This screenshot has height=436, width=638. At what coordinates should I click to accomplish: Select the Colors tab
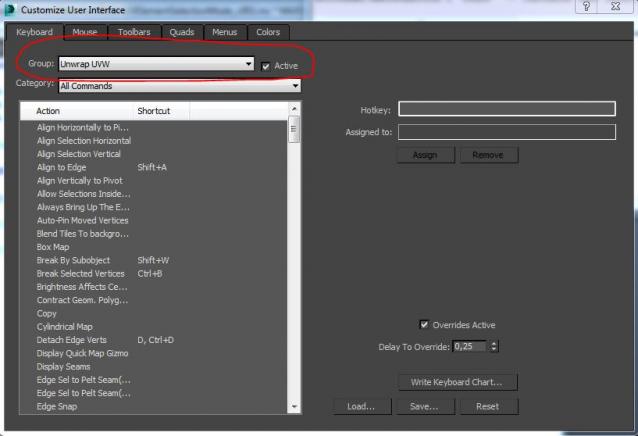coord(268,32)
